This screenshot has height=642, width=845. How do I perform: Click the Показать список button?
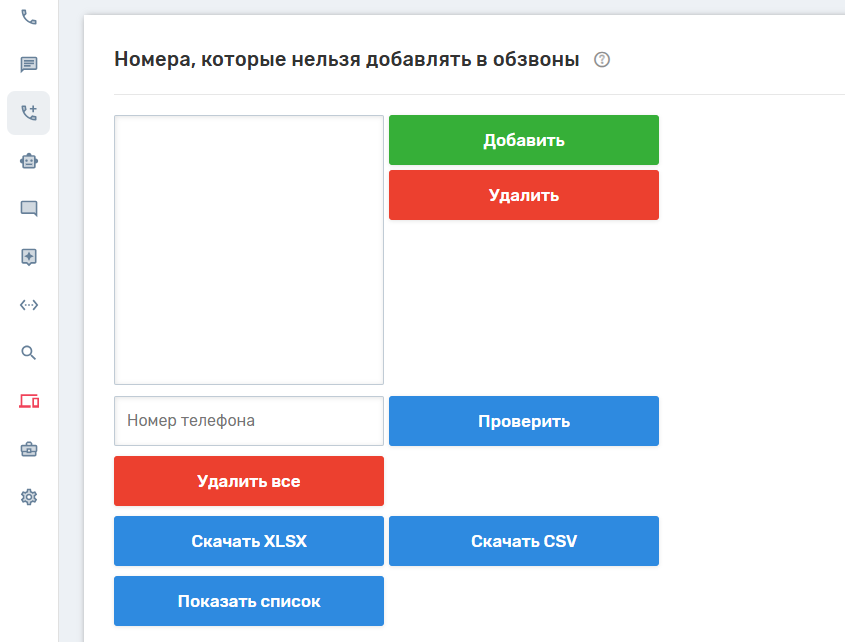click(x=249, y=601)
